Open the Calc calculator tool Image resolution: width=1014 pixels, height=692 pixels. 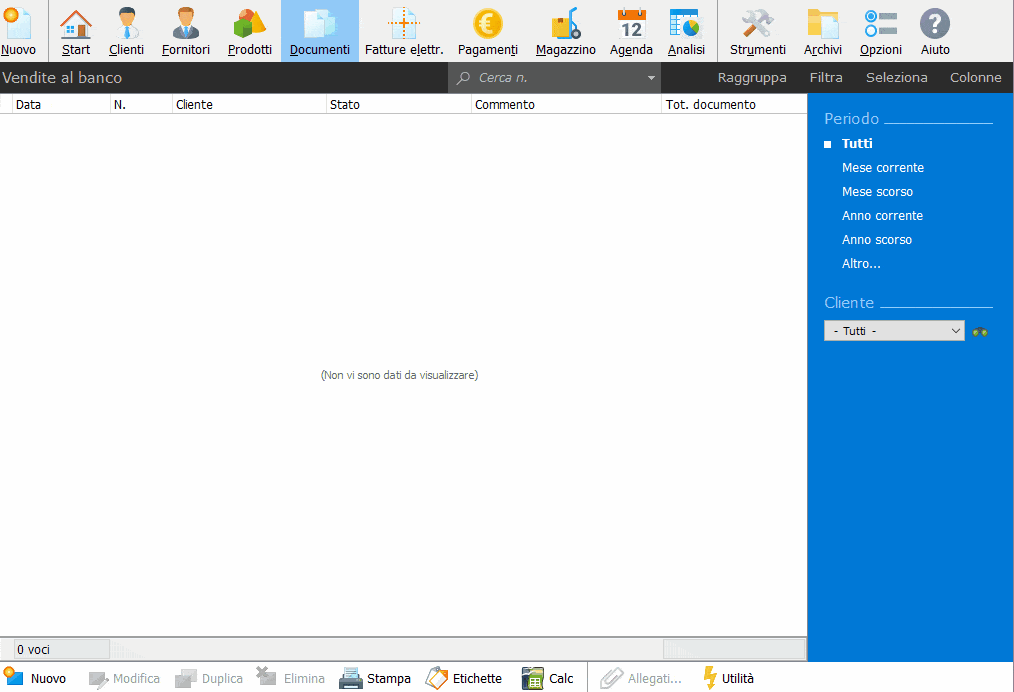(x=548, y=678)
